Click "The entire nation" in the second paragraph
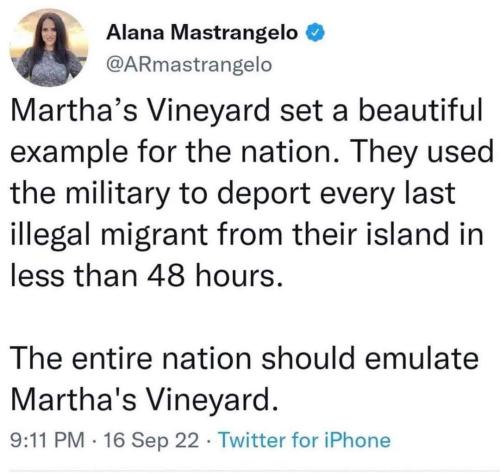 point(131,359)
